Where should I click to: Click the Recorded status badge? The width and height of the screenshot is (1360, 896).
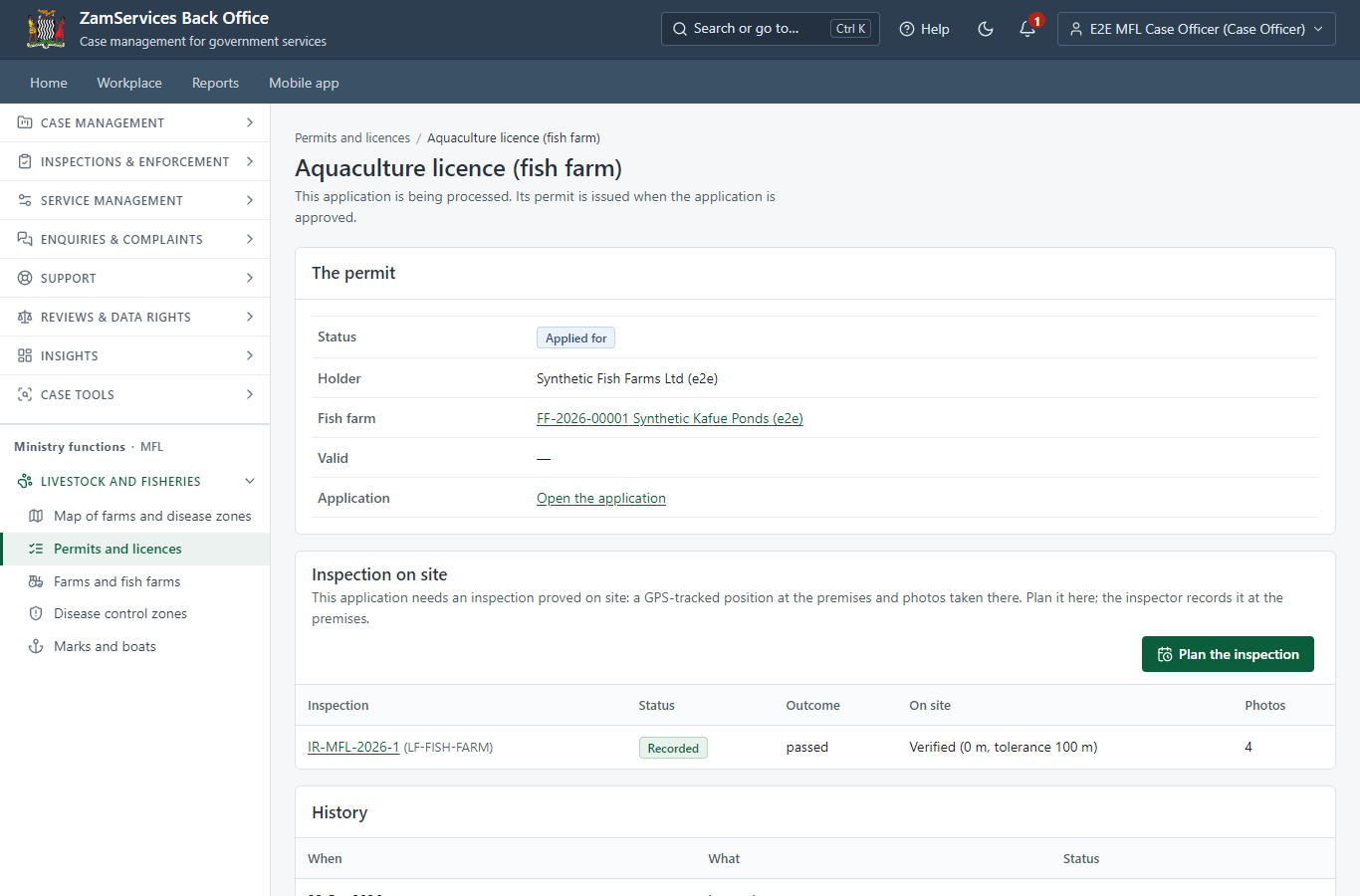click(673, 748)
